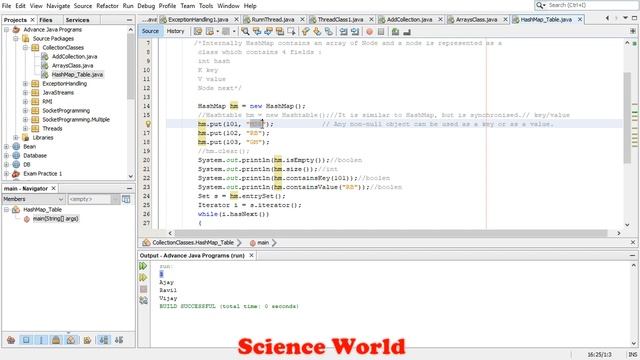This screenshot has width=640, height=360.
Task: Open the Debug menu
Action: pos(146,6)
